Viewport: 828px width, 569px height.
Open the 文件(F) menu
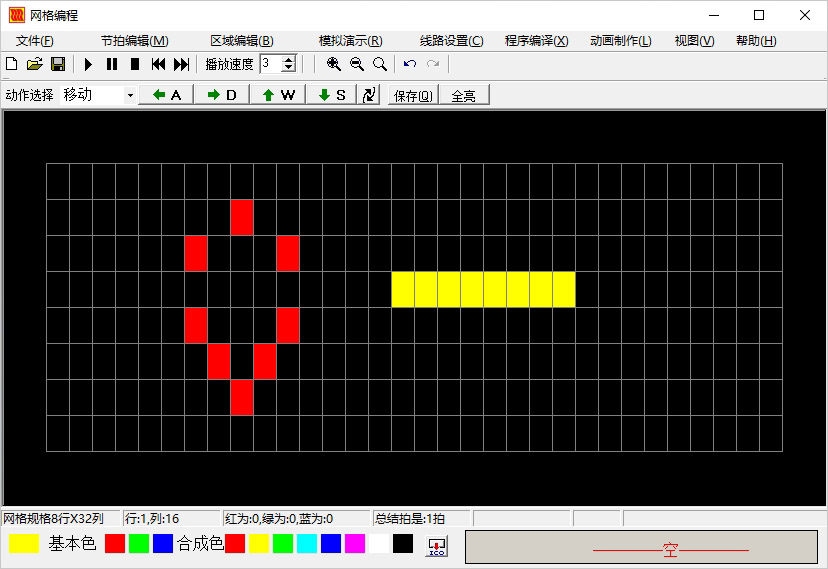tap(35, 41)
